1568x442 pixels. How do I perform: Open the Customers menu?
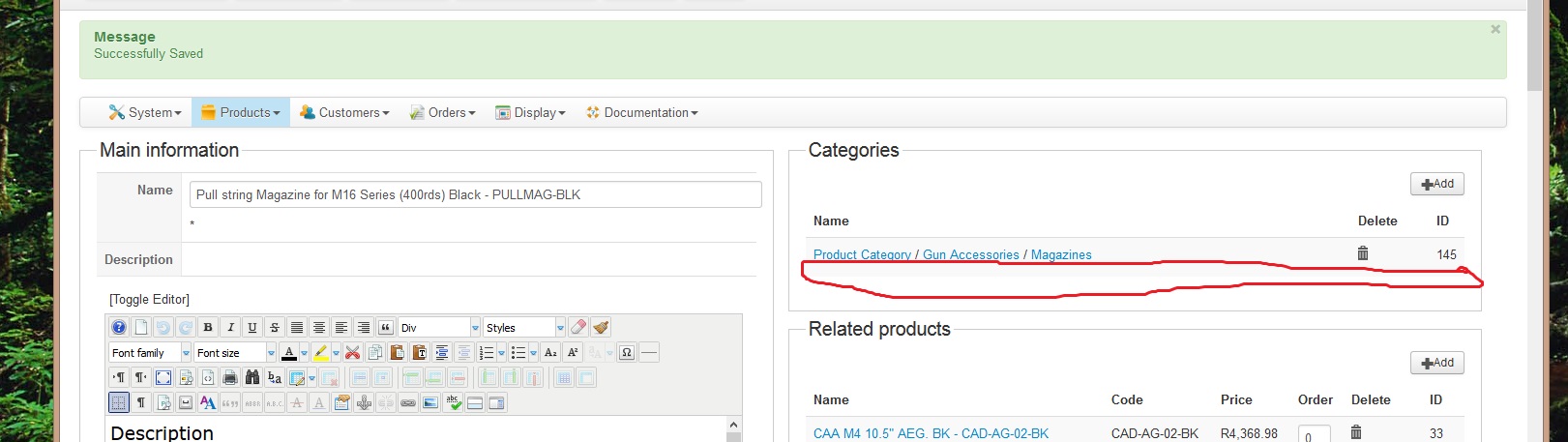pyautogui.click(x=344, y=112)
